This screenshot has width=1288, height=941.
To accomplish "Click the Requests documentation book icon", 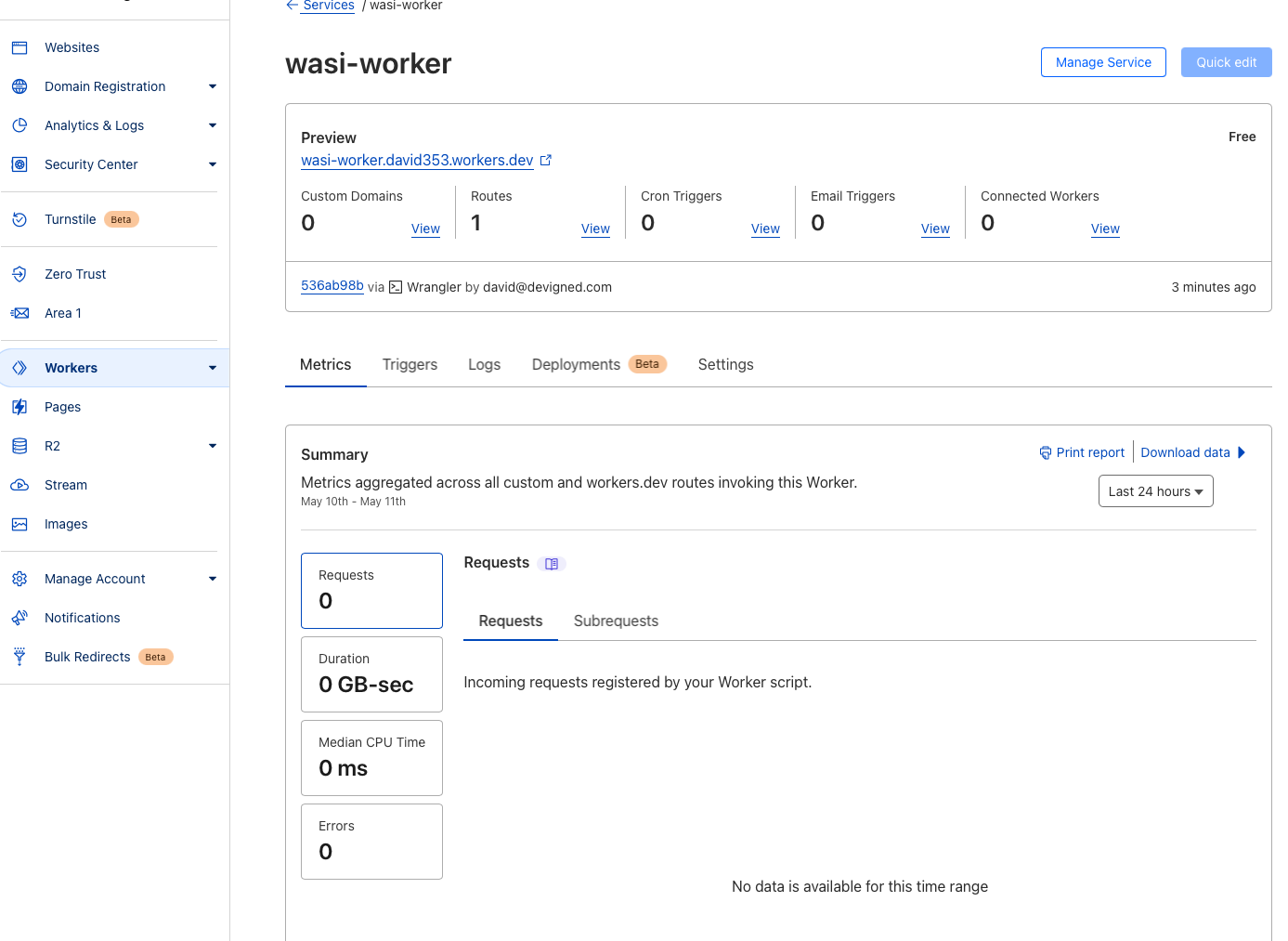I will 552,564.
